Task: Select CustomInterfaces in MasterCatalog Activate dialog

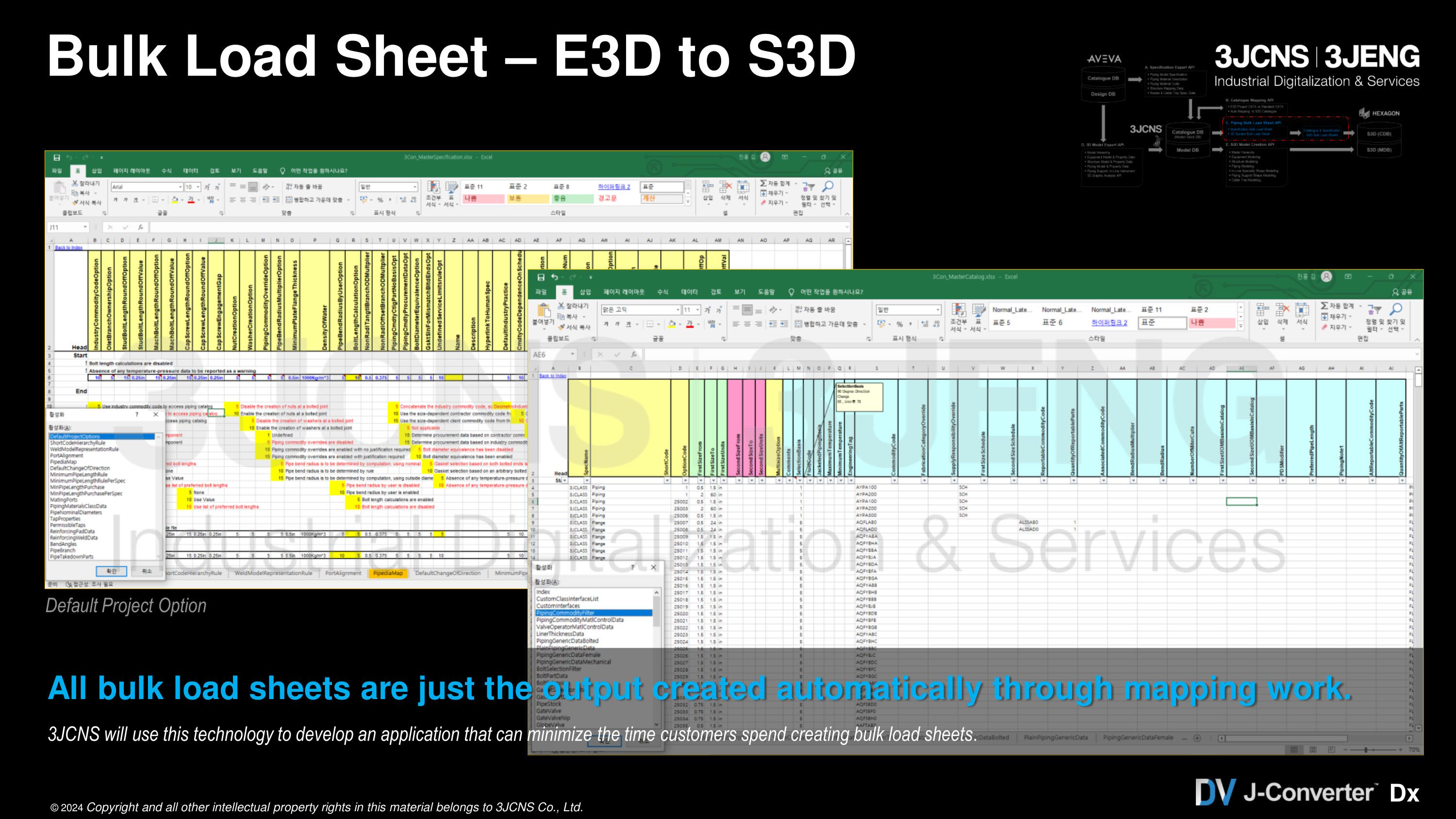Action: (558, 605)
